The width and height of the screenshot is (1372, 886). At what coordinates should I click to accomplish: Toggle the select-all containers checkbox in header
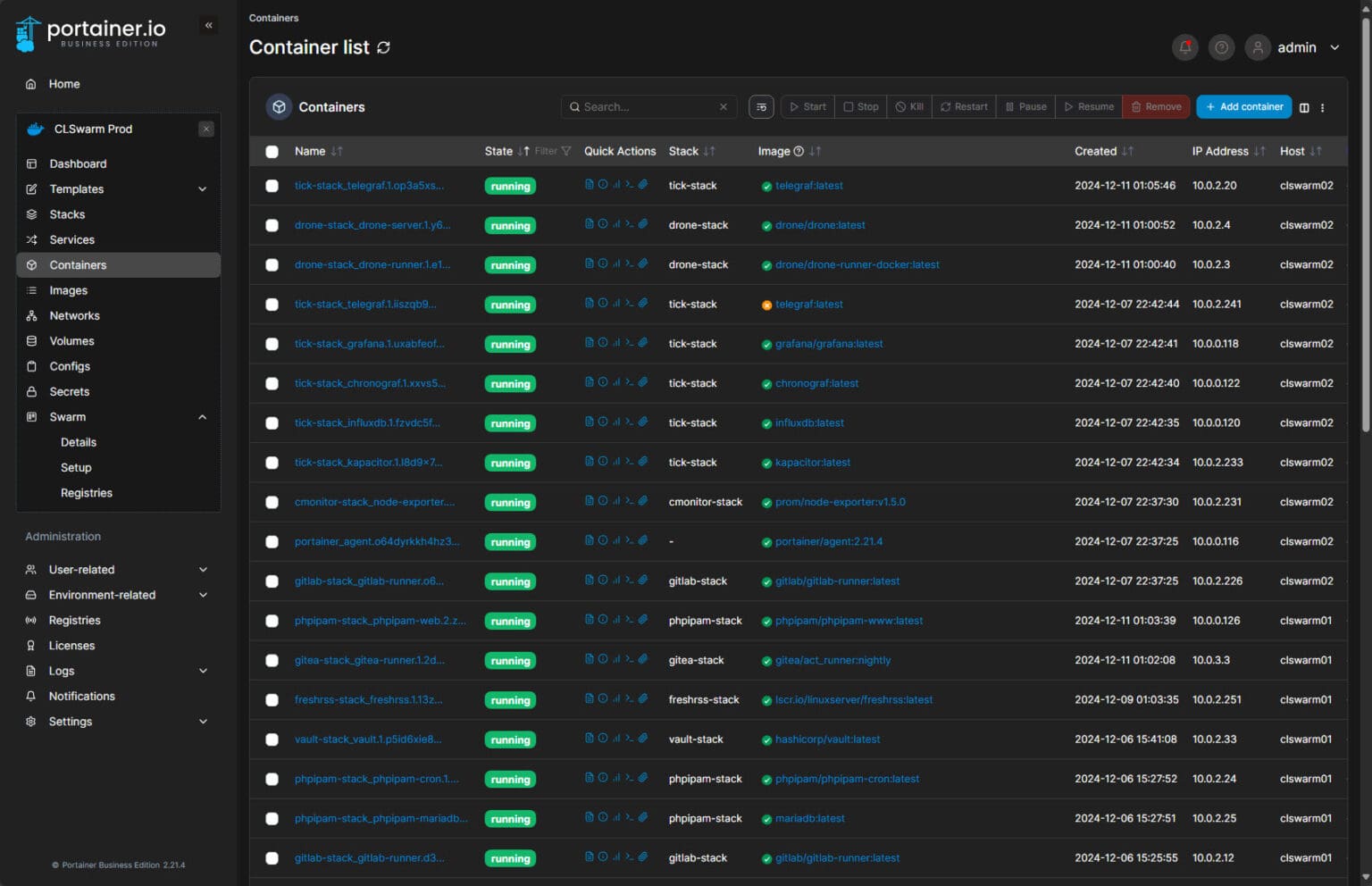pyautogui.click(x=272, y=152)
